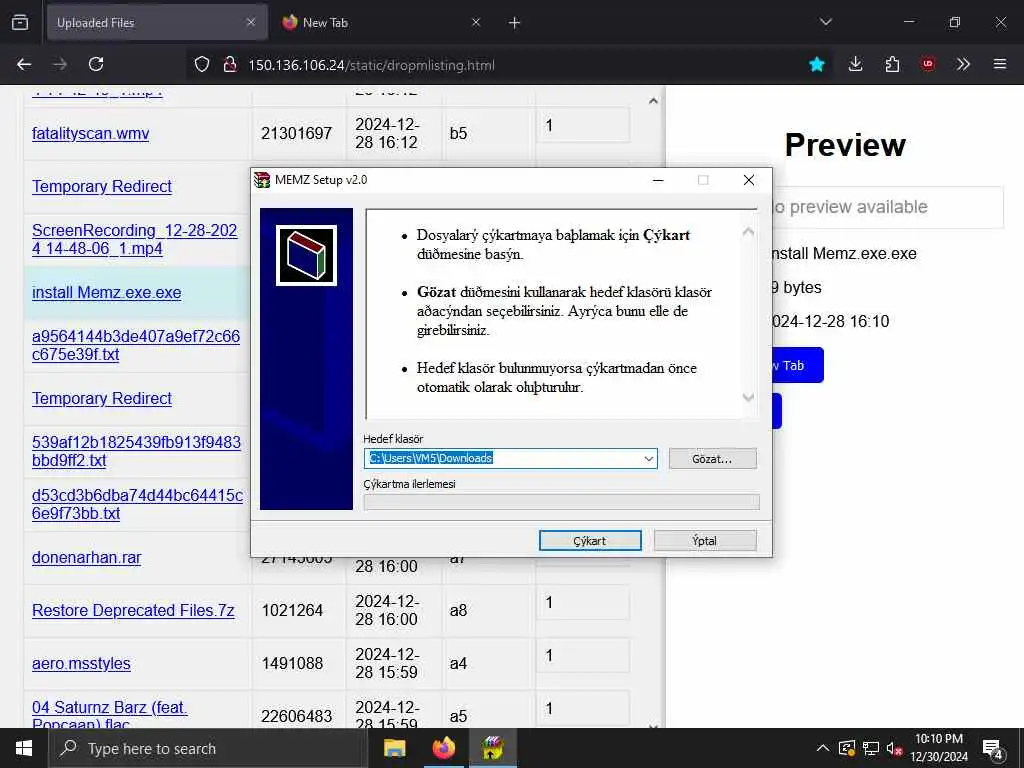Switch to the New Tab tab
Image resolution: width=1024 pixels, height=768 pixels.
point(382,22)
